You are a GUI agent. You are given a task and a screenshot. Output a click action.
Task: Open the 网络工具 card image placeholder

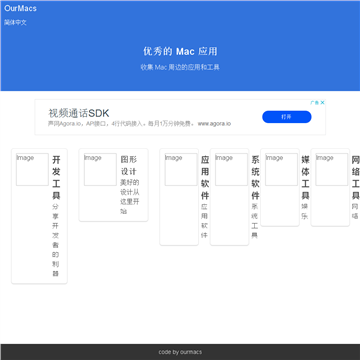332,169
